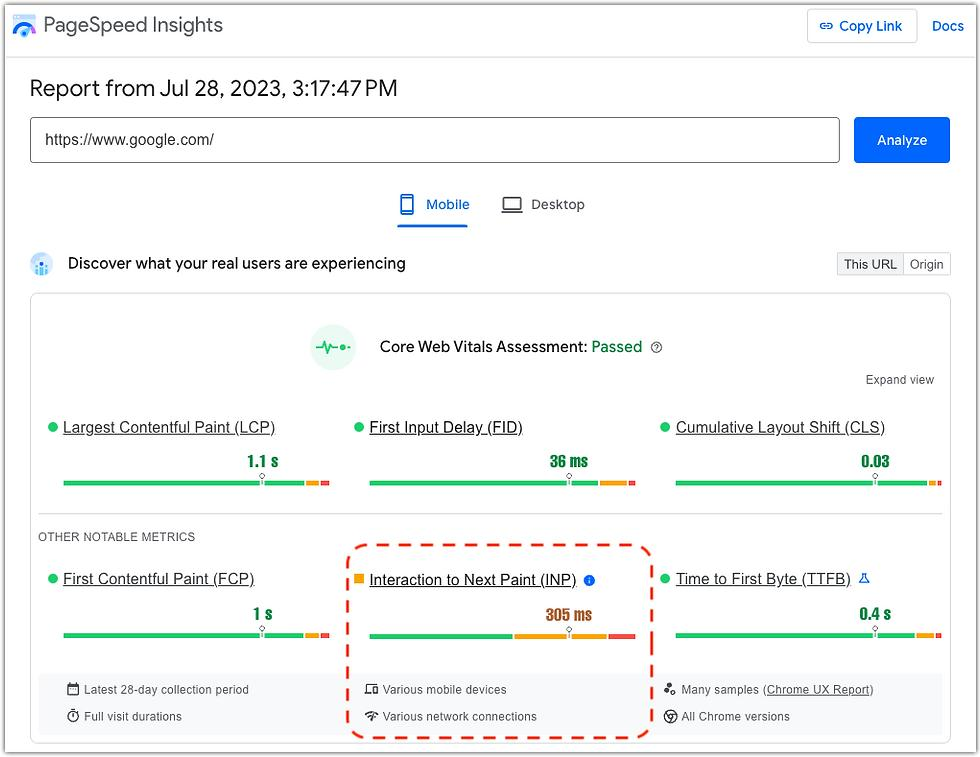980x757 pixels.
Task: Open Interaction to Next Paint (INP) link
Action: (x=472, y=579)
